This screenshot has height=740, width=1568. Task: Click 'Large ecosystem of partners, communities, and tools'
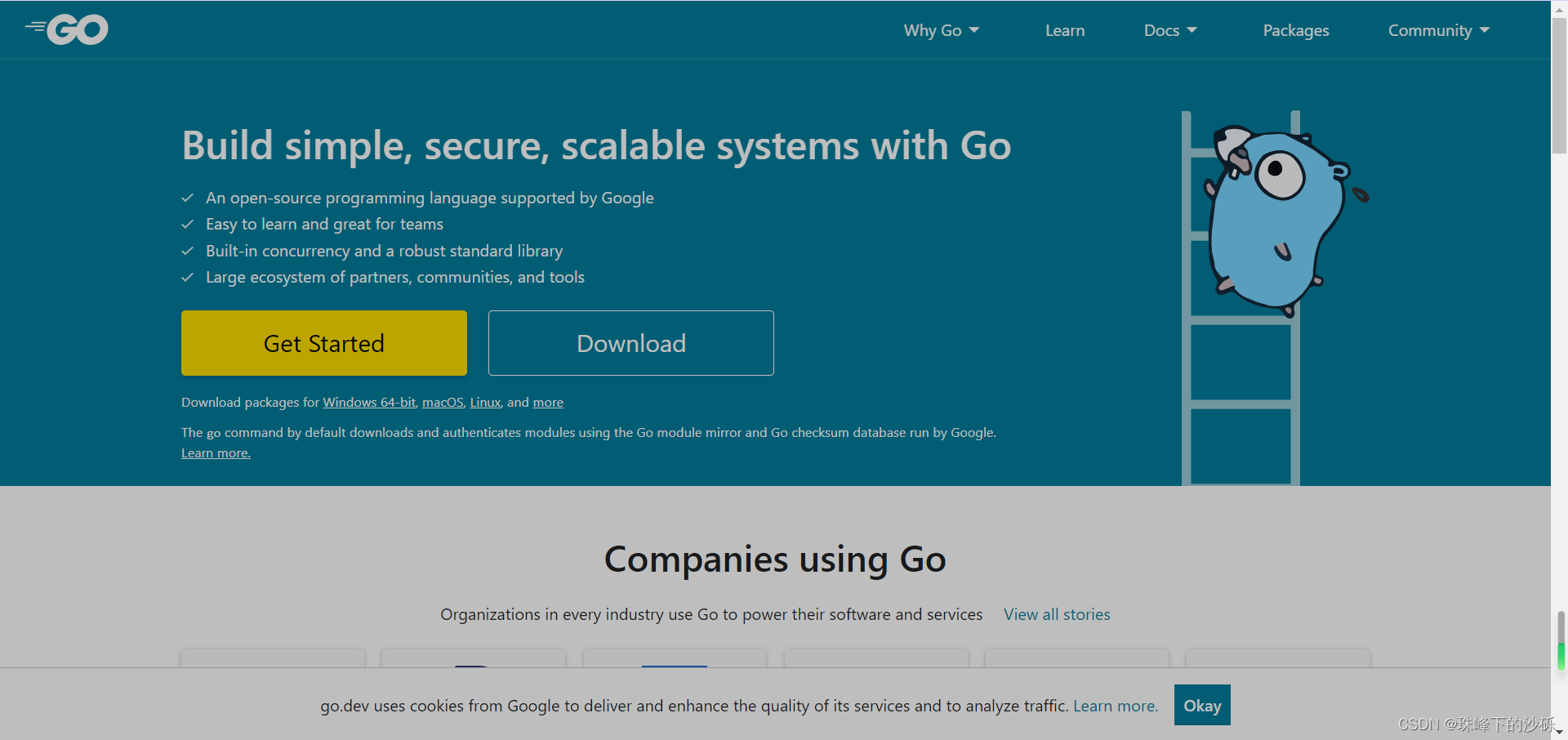(395, 277)
